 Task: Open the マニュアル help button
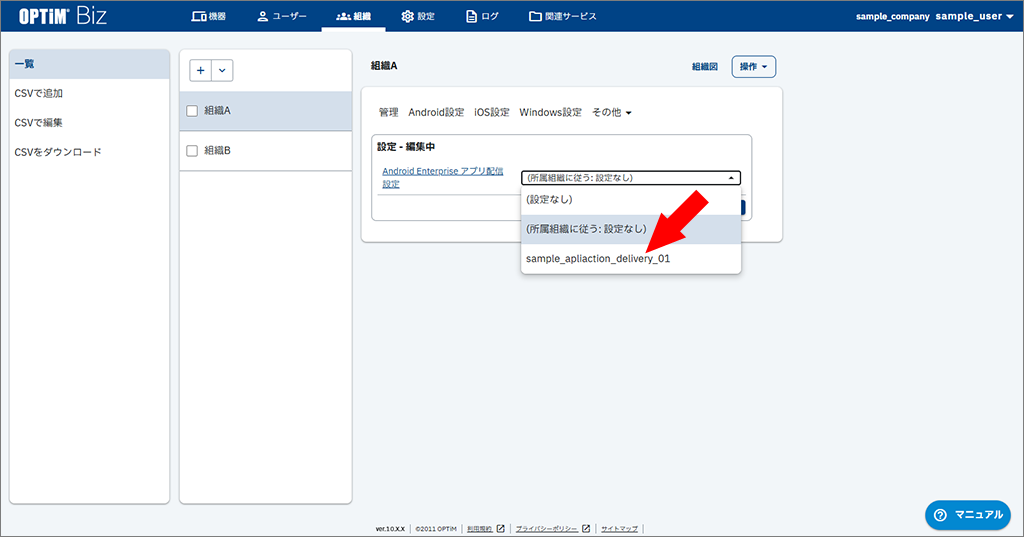(966, 514)
